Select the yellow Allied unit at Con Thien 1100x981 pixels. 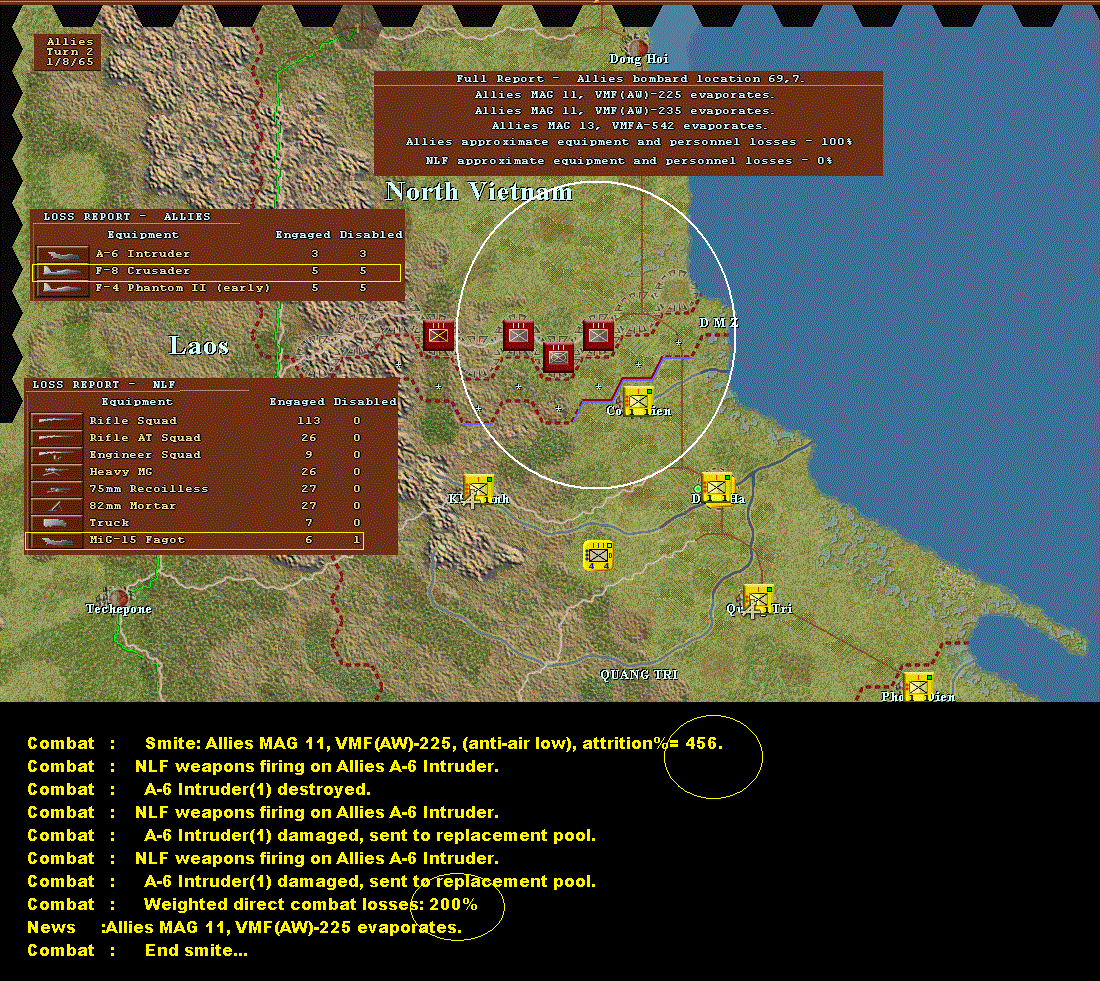click(x=638, y=401)
